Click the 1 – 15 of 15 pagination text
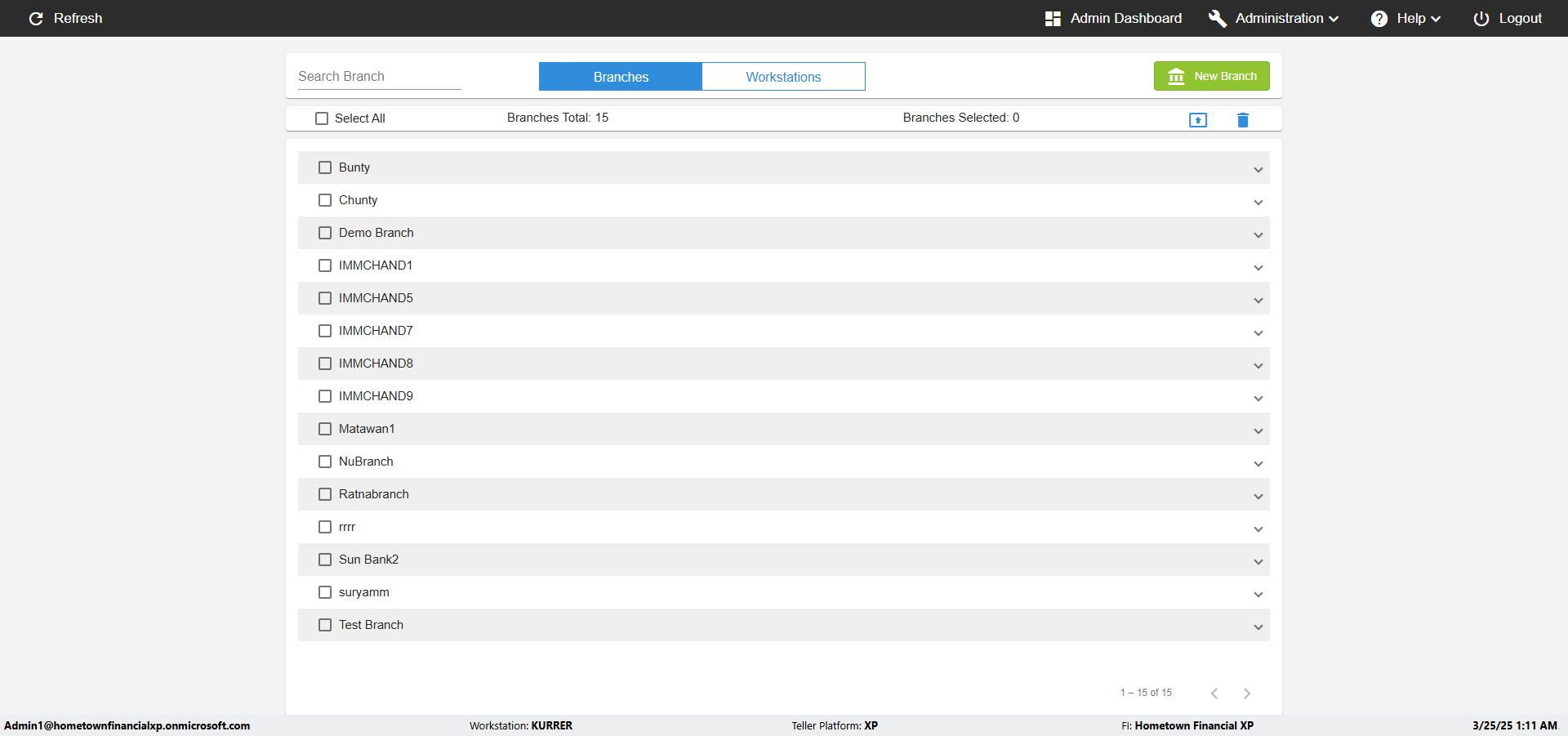 (1146, 693)
